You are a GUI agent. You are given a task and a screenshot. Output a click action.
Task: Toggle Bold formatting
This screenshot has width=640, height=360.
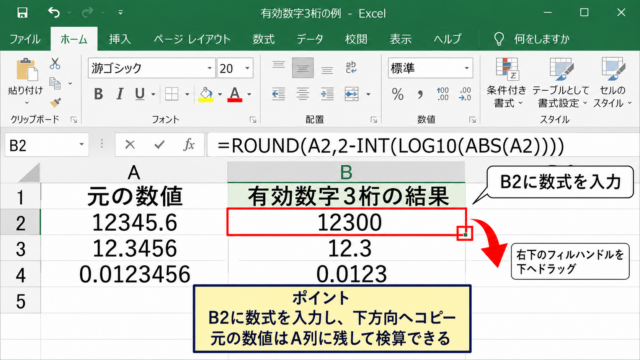click(98, 94)
